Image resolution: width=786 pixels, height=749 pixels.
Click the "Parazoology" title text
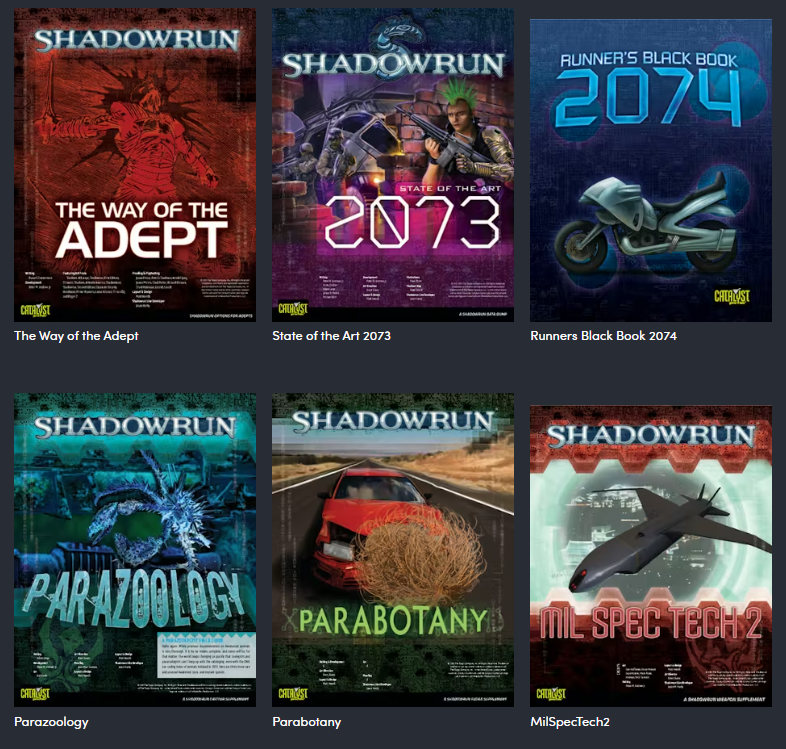click(x=51, y=722)
